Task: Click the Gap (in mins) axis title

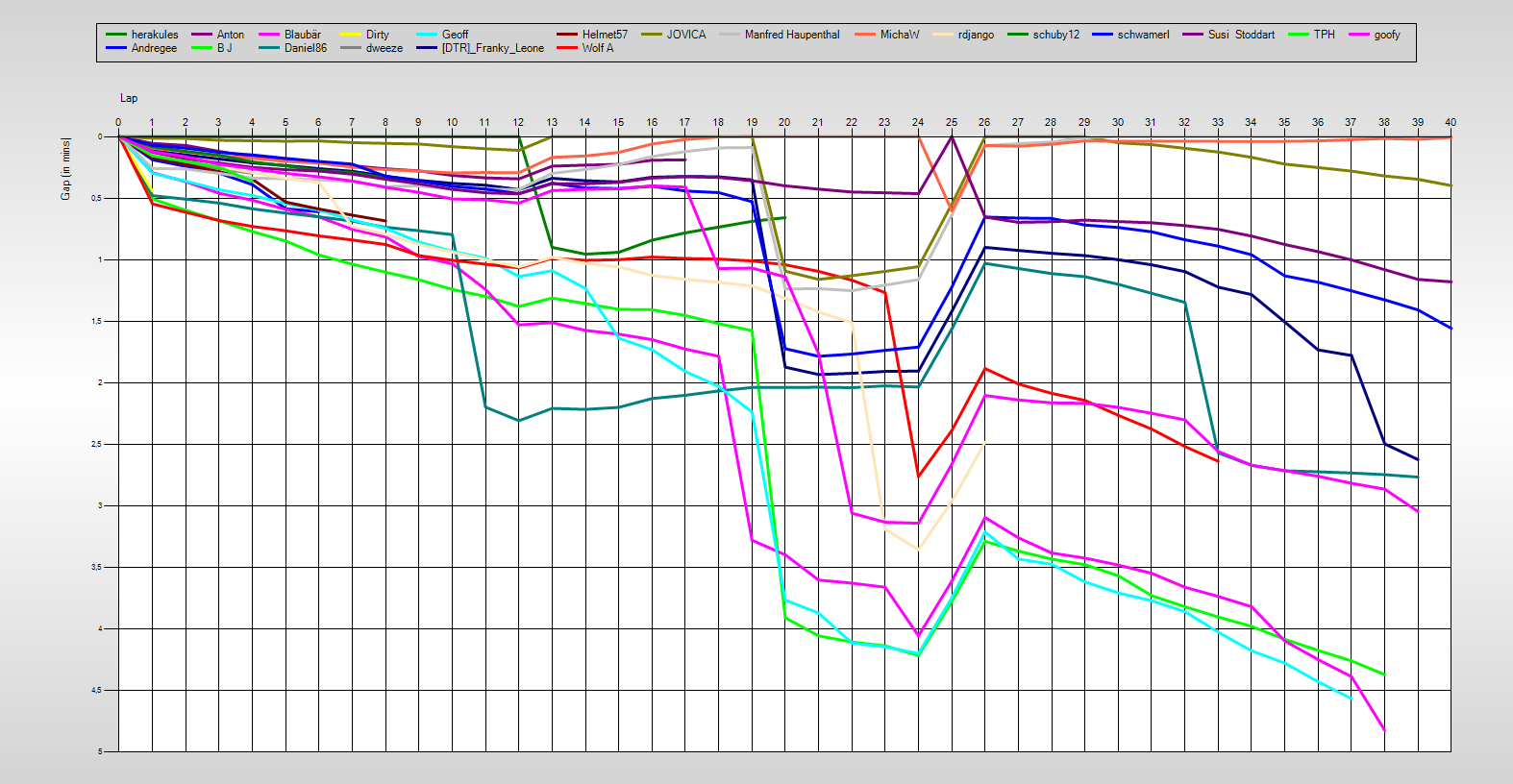Action: point(65,169)
